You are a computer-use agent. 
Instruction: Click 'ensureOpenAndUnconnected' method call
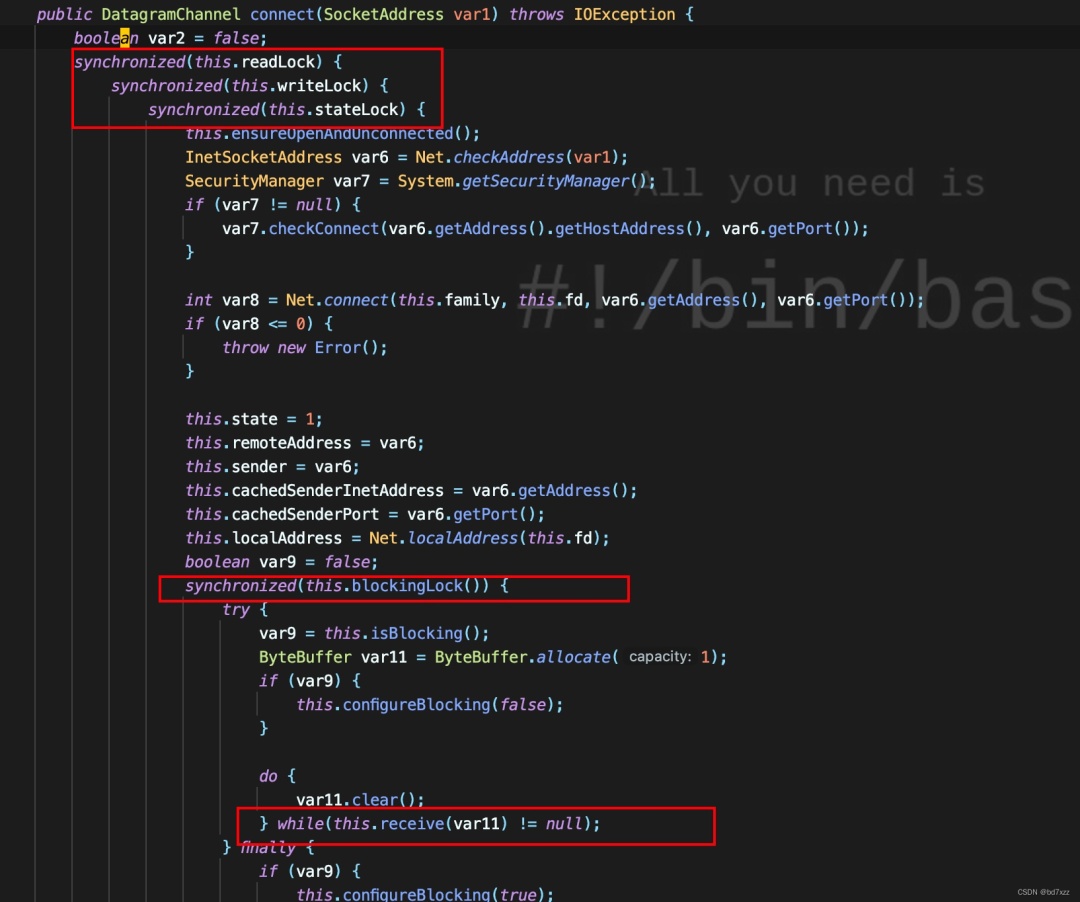(342, 134)
